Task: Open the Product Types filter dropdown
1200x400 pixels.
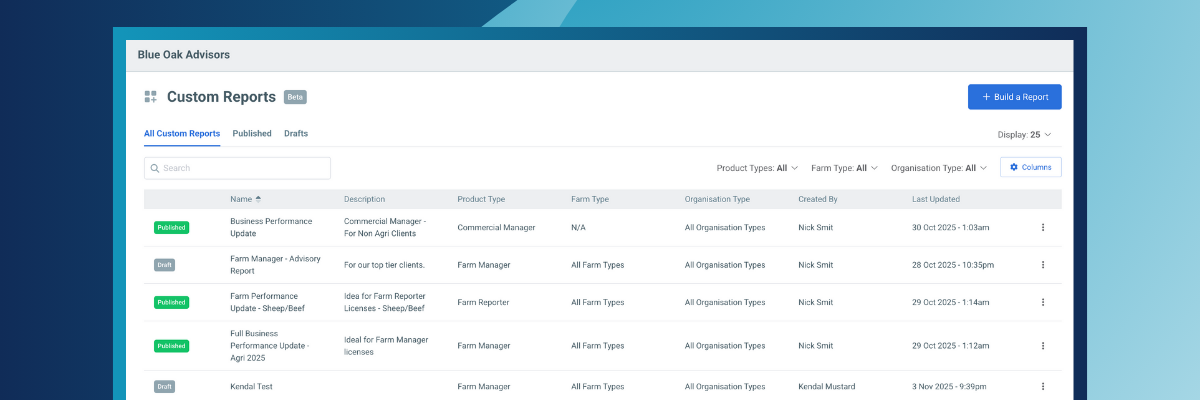Action: coord(757,168)
